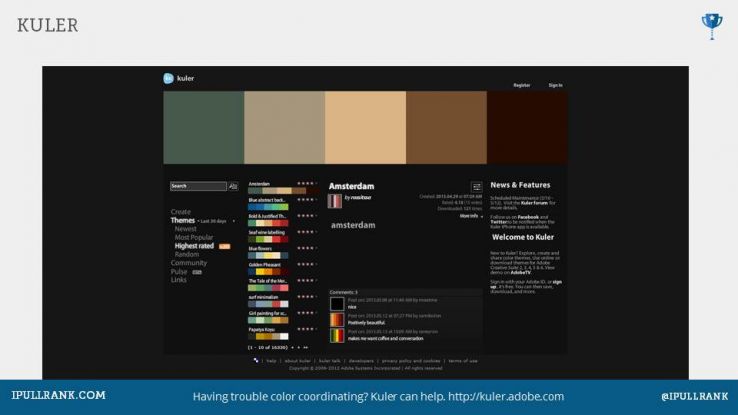The width and height of the screenshot is (738, 415).
Task: Open the Create menu item
Action: pos(181,211)
